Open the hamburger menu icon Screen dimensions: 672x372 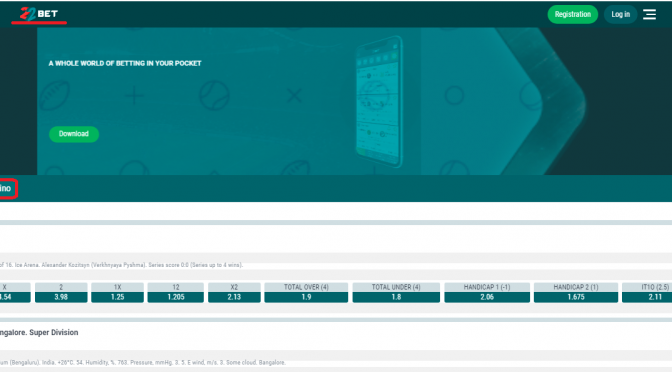click(x=649, y=15)
